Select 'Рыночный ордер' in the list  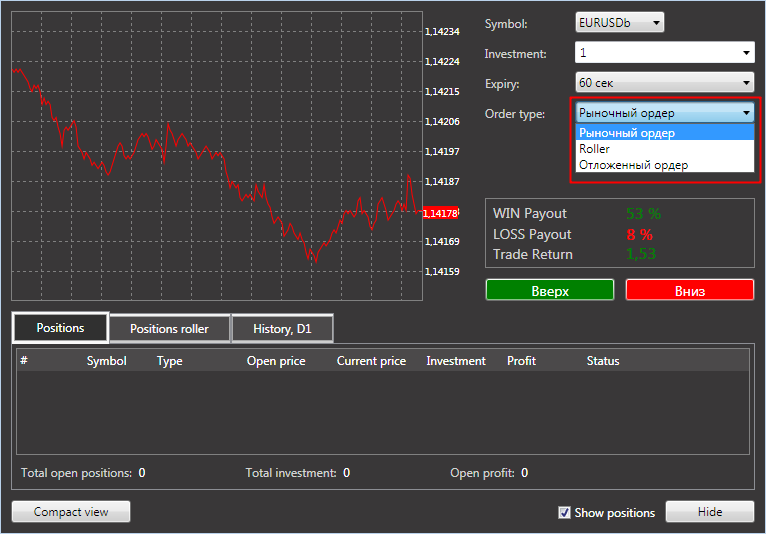(665, 132)
